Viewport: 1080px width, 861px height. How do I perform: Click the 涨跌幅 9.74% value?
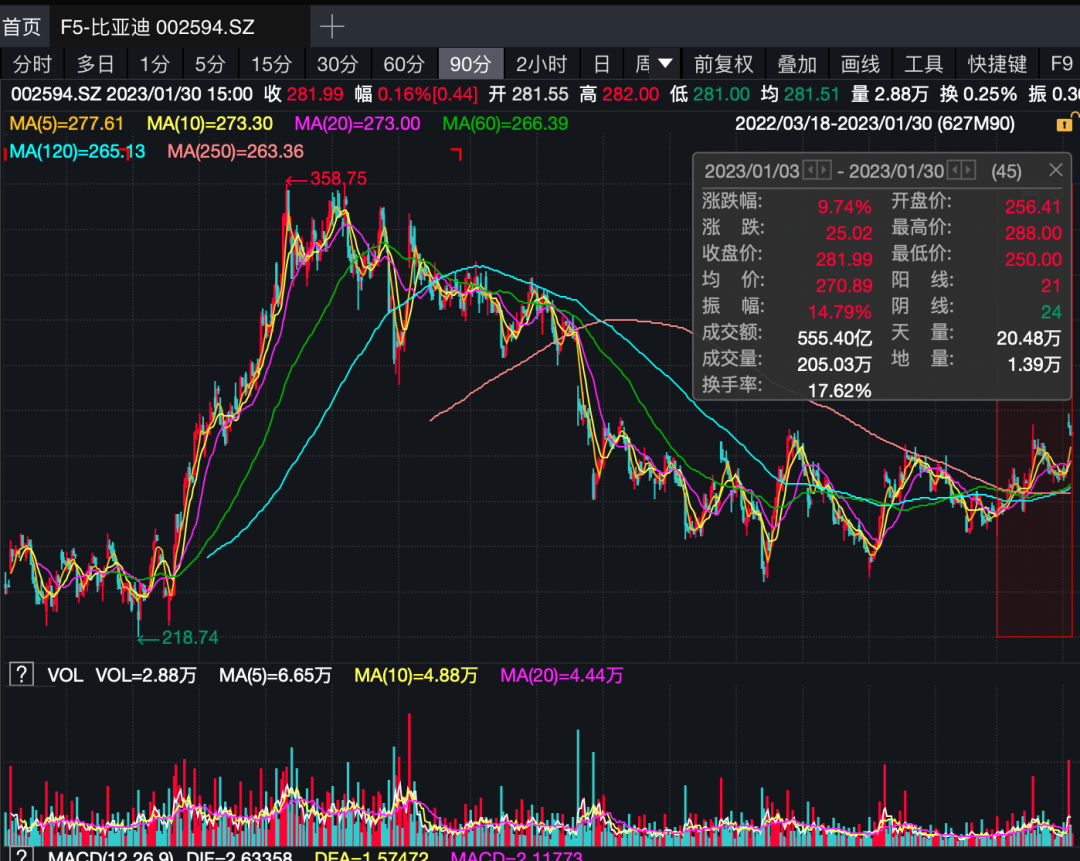point(844,207)
